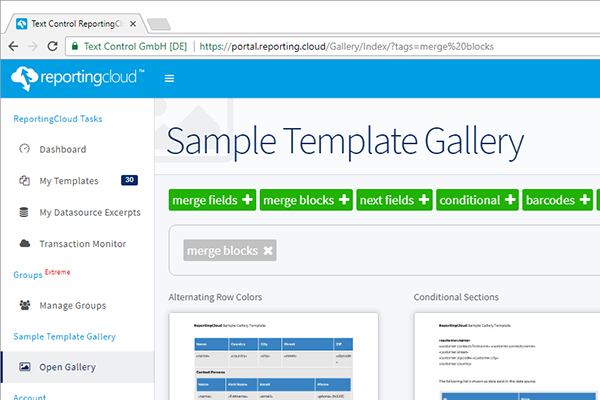Add the next fields tag filter
This screenshot has width=600, height=400.
point(395,200)
